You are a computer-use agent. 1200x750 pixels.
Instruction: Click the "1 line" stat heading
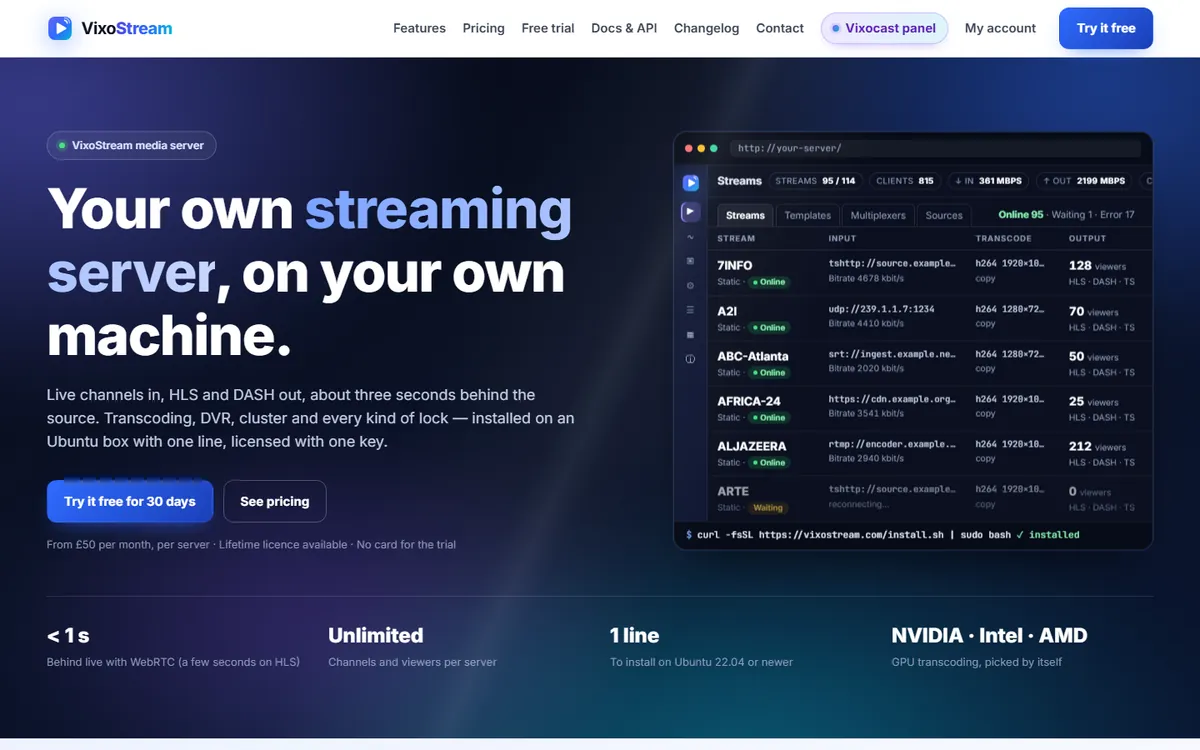tap(634, 635)
